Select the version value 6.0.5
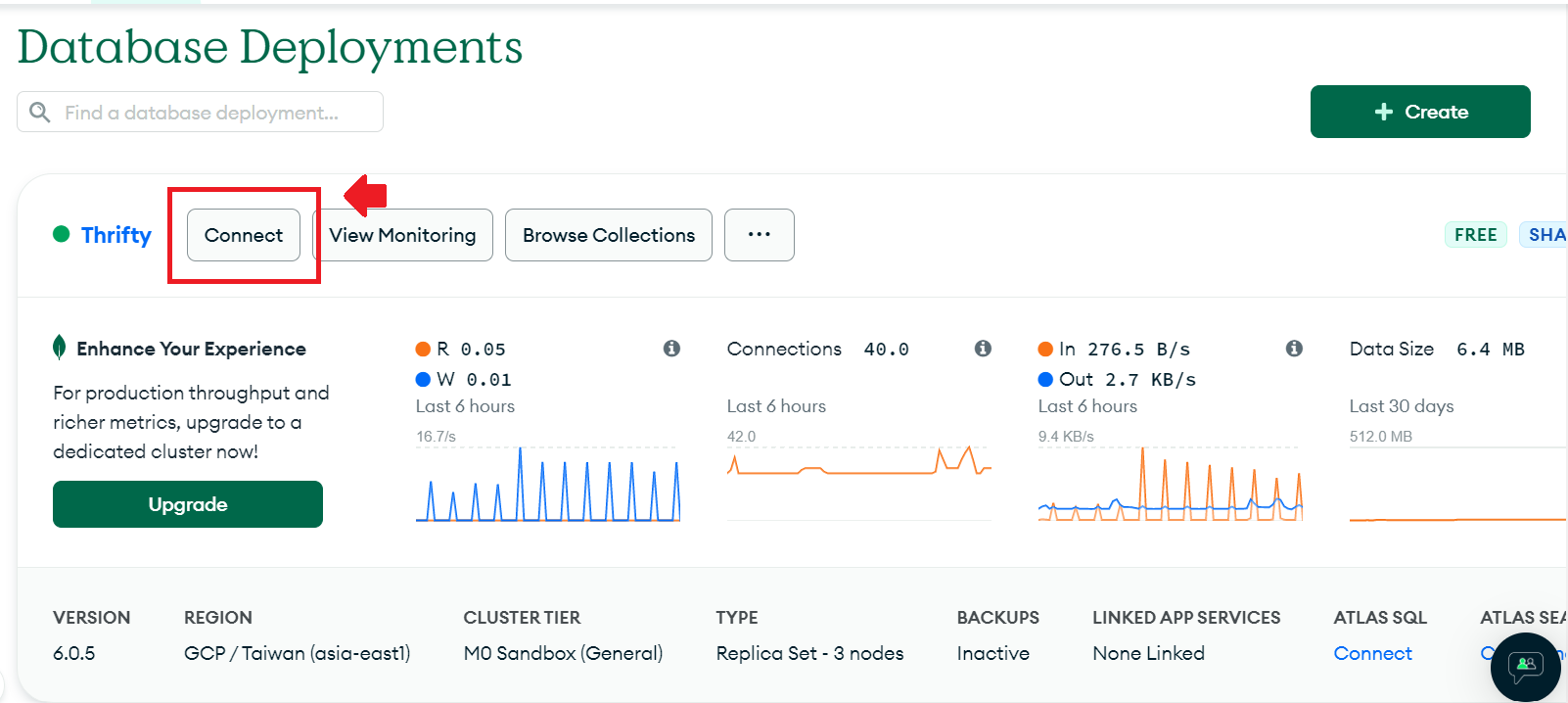The image size is (1568, 703). (74, 653)
